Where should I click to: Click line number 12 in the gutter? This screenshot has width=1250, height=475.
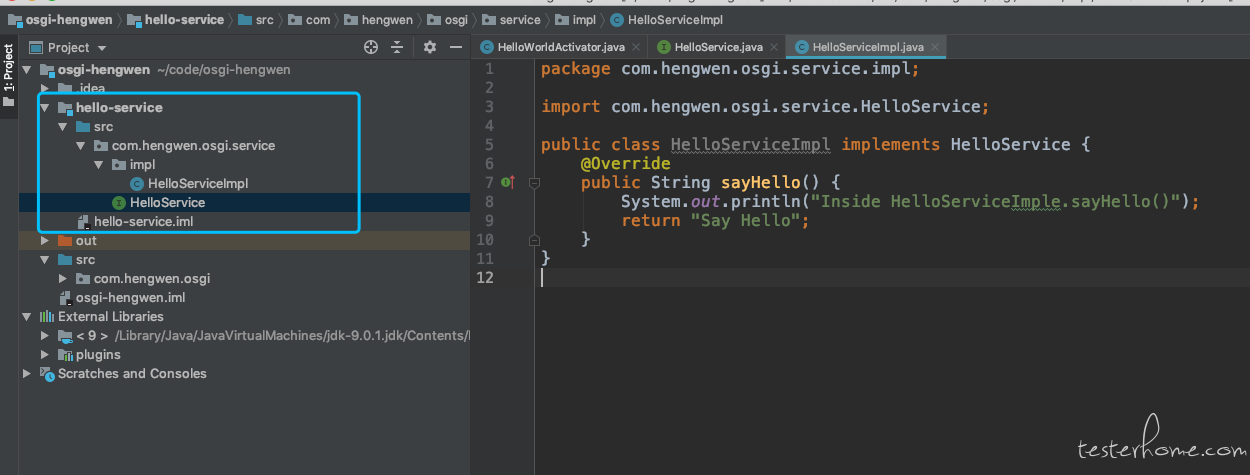click(x=484, y=277)
